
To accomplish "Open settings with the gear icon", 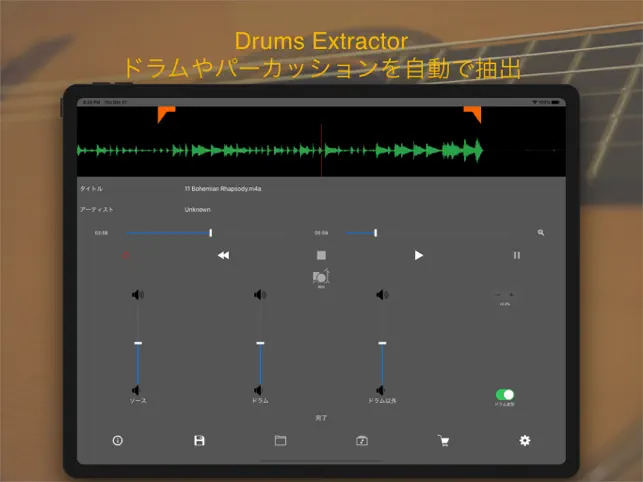I will [x=525, y=441].
